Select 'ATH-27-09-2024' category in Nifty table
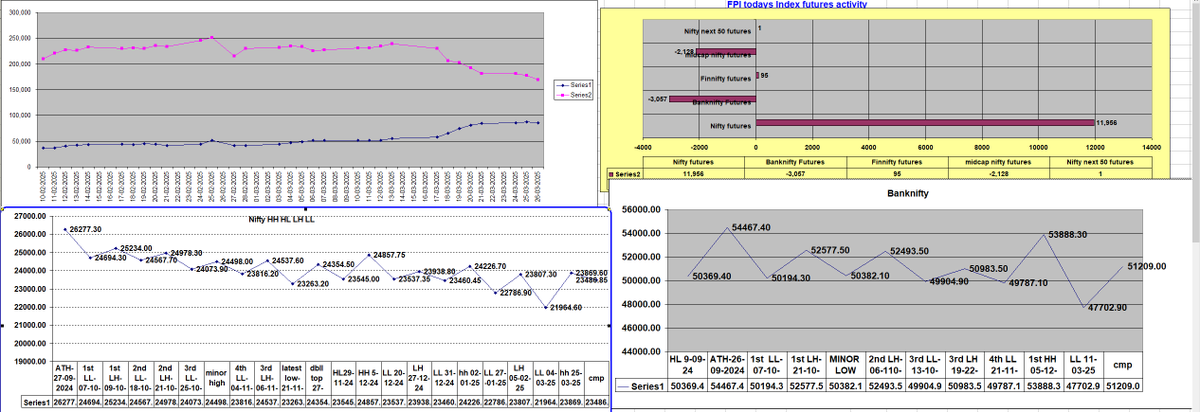Screen dimensions: 1200x412 63,380
